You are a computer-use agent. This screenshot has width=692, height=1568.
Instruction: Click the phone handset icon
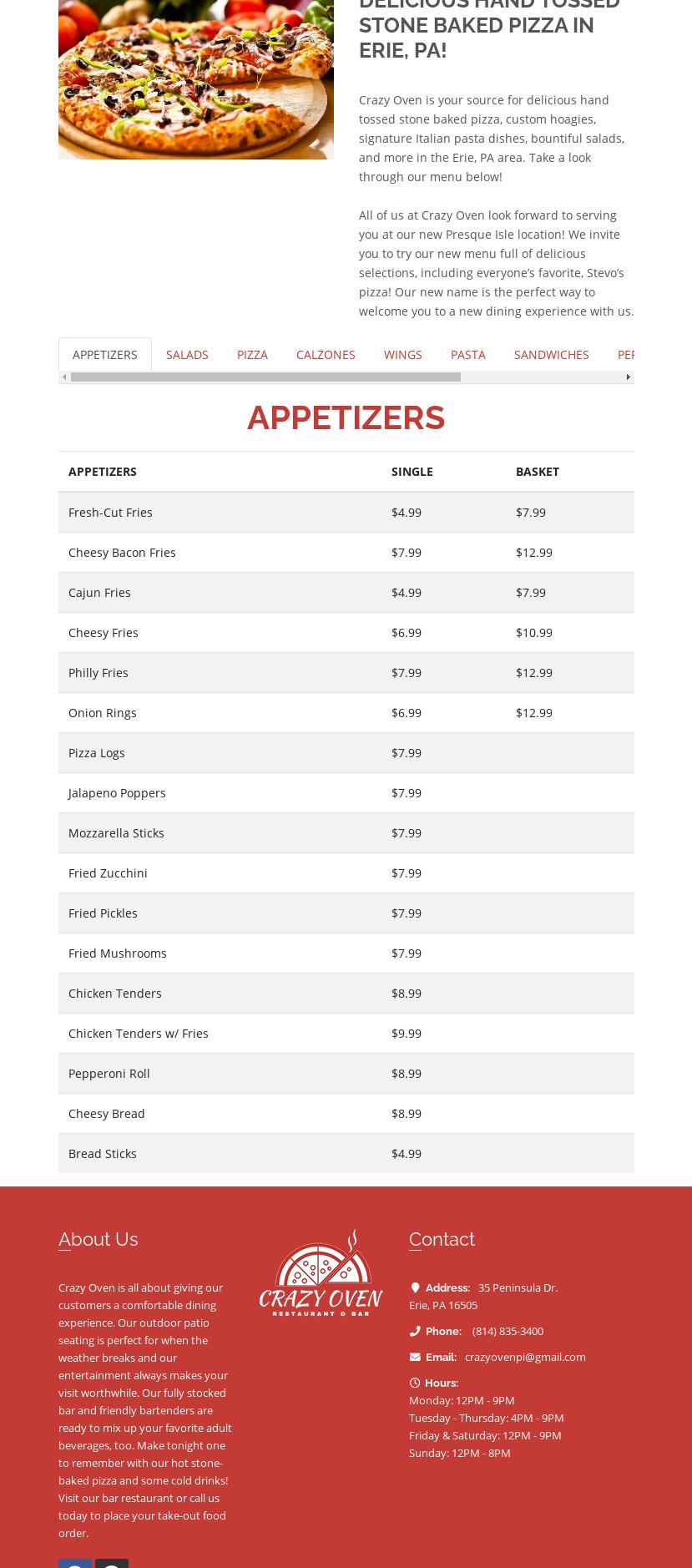(415, 1331)
